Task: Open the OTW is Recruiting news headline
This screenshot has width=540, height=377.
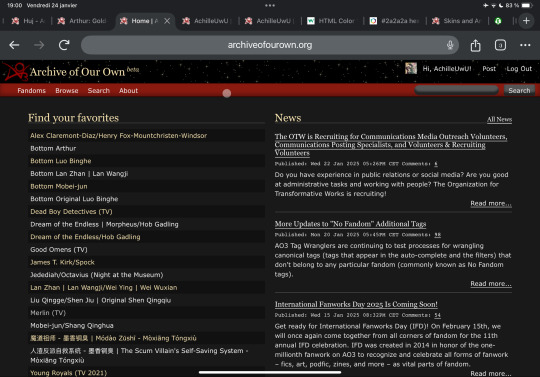Action: [x=391, y=145]
